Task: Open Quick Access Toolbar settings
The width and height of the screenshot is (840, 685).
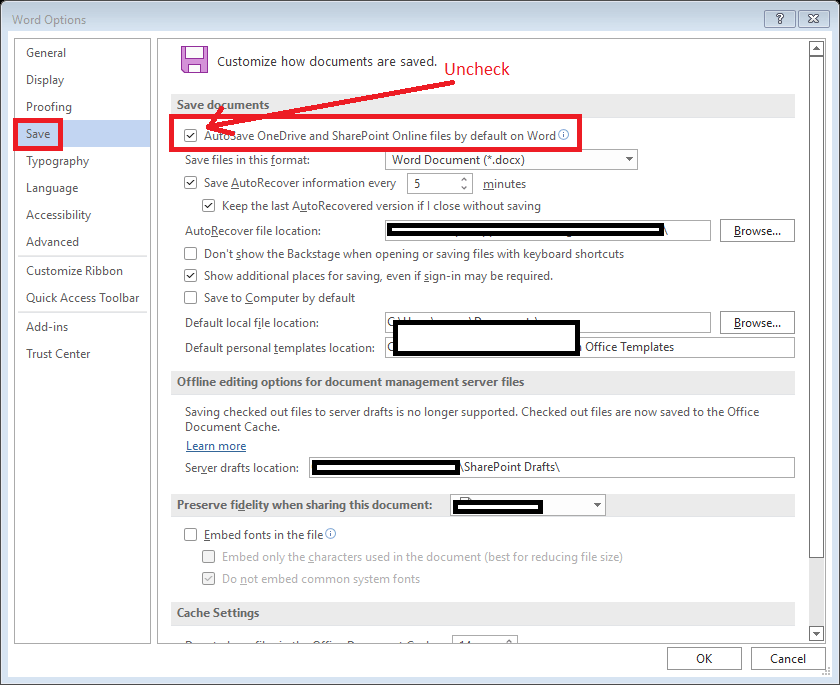Action: tap(82, 298)
